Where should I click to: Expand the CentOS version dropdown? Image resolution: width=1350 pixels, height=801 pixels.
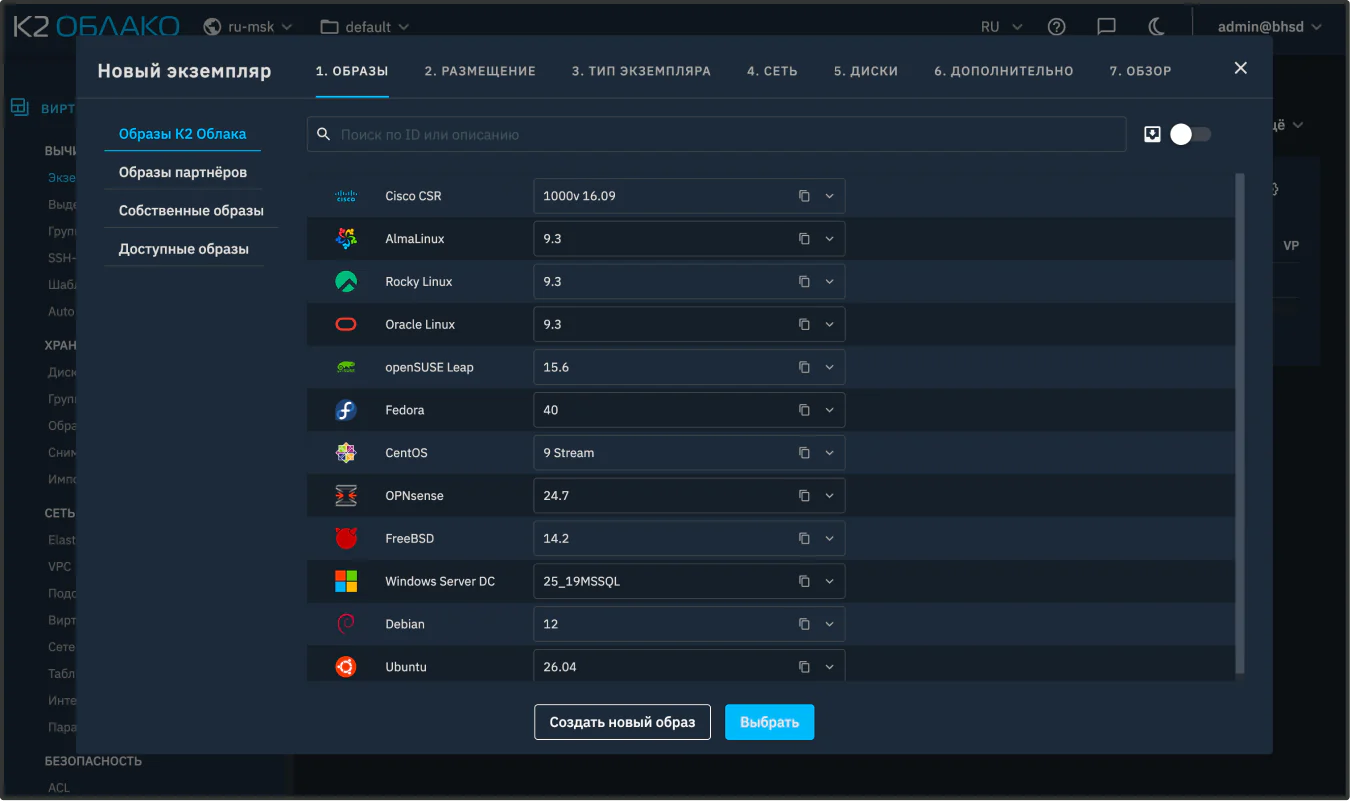(x=829, y=453)
